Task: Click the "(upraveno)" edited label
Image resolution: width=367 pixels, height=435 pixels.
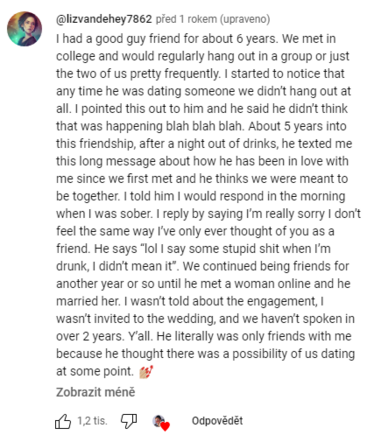Action: click(x=245, y=19)
